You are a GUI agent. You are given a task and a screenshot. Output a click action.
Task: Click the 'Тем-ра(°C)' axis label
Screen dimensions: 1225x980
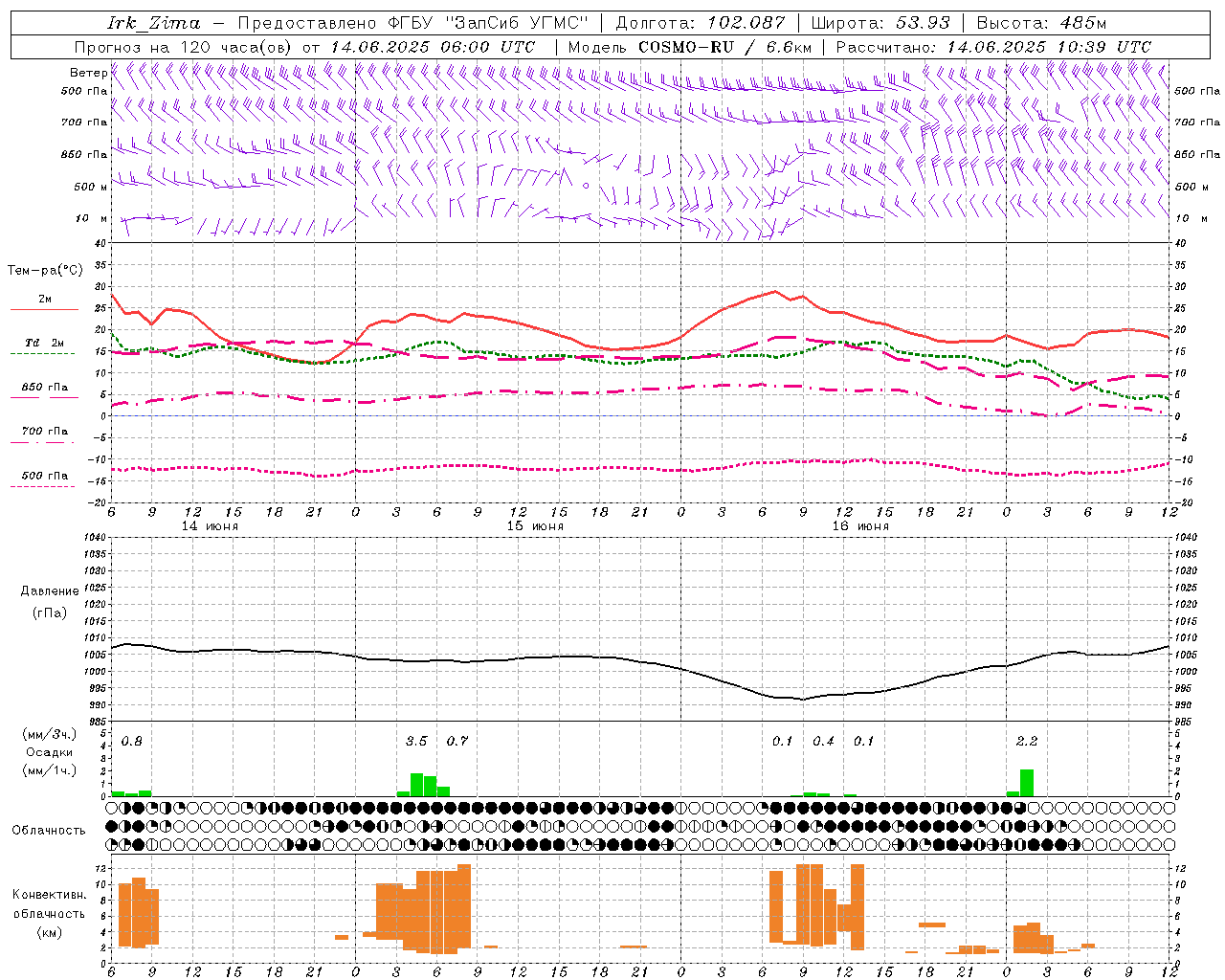coord(45,271)
